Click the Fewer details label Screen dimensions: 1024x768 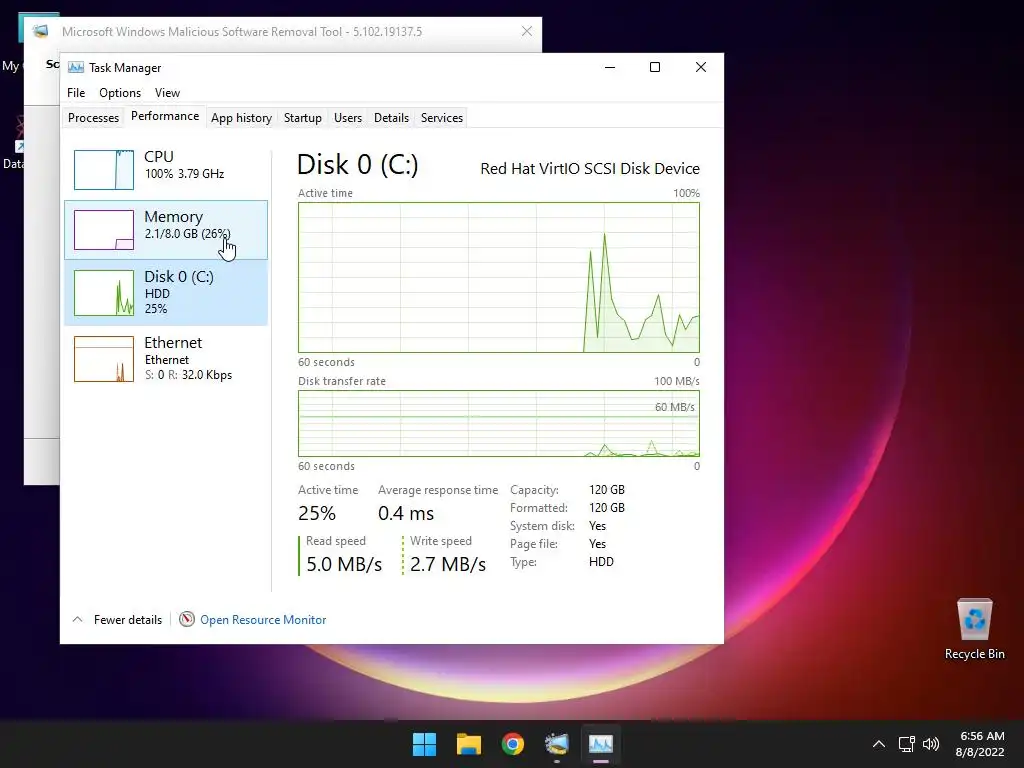[x=128, y=620]
